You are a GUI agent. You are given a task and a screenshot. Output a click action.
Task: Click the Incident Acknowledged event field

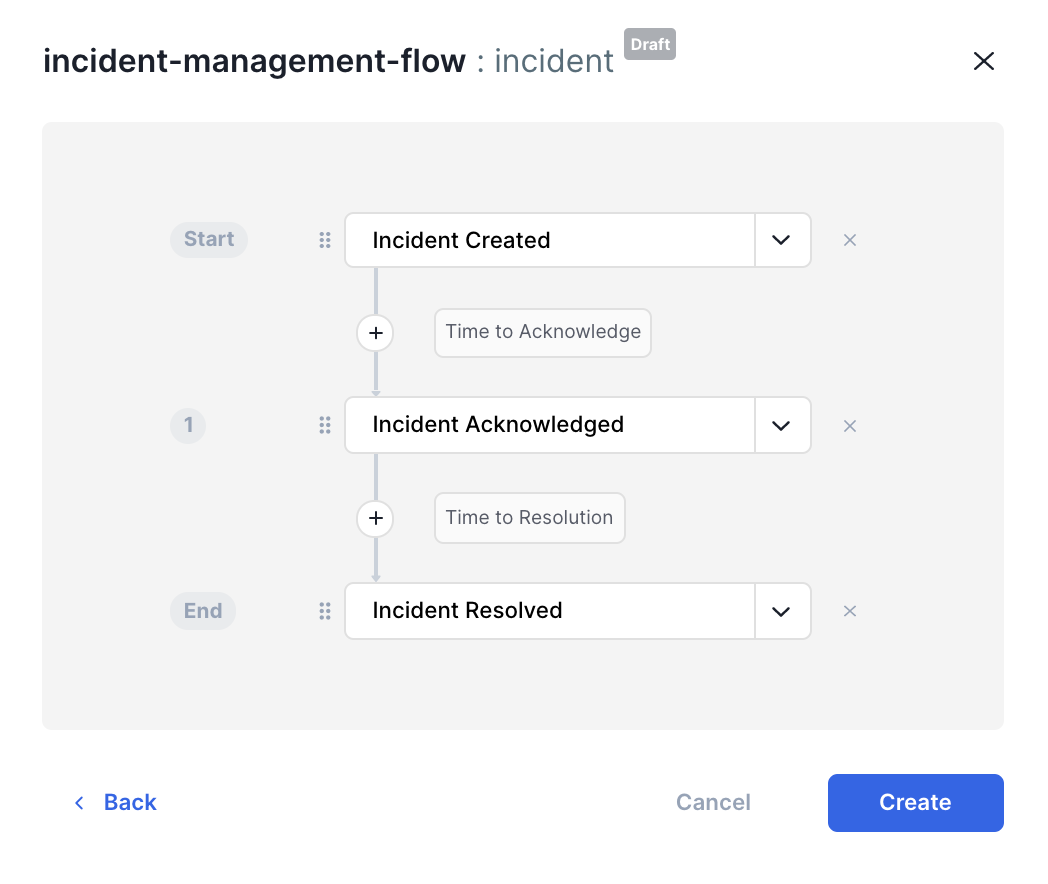click(x=549, y=425)
